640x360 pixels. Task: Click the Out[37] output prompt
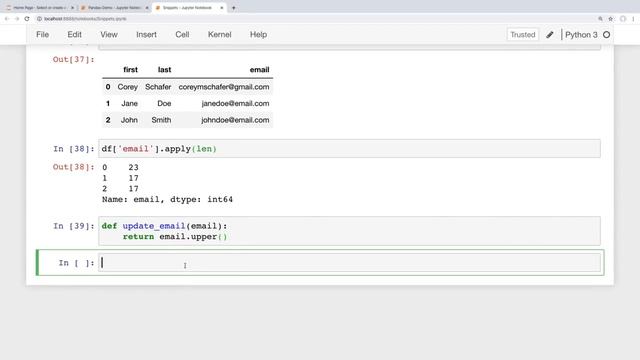tap(73, 60)
